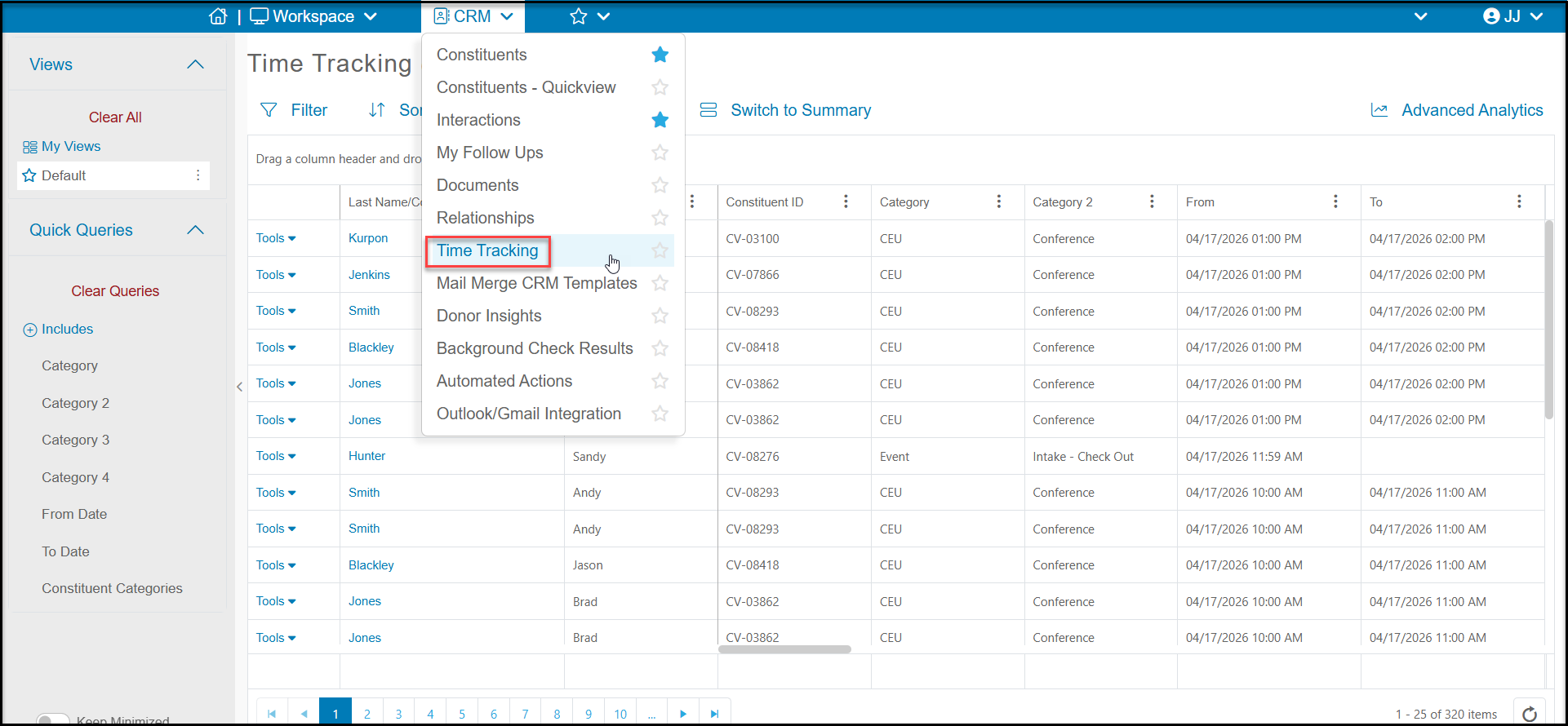Favorite Mail Merge CRM Templates star
Image resolution: width=1568 pixels, height=726 pixels.
coord(660,283)
